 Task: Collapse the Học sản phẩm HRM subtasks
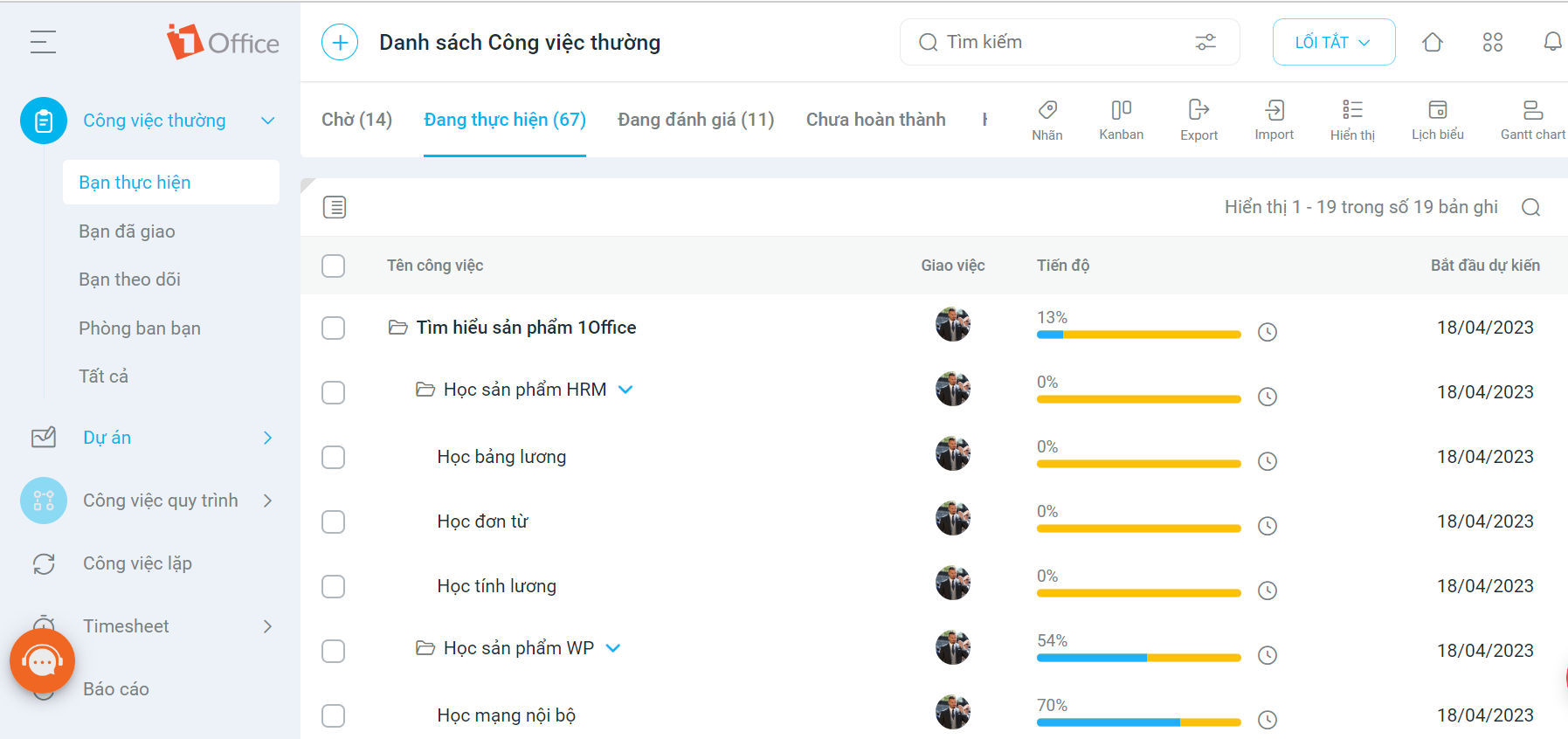(625, 390)
